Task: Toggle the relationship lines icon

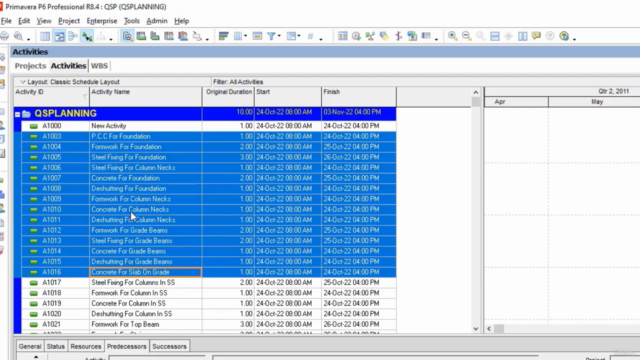Action: click(87, 36)
